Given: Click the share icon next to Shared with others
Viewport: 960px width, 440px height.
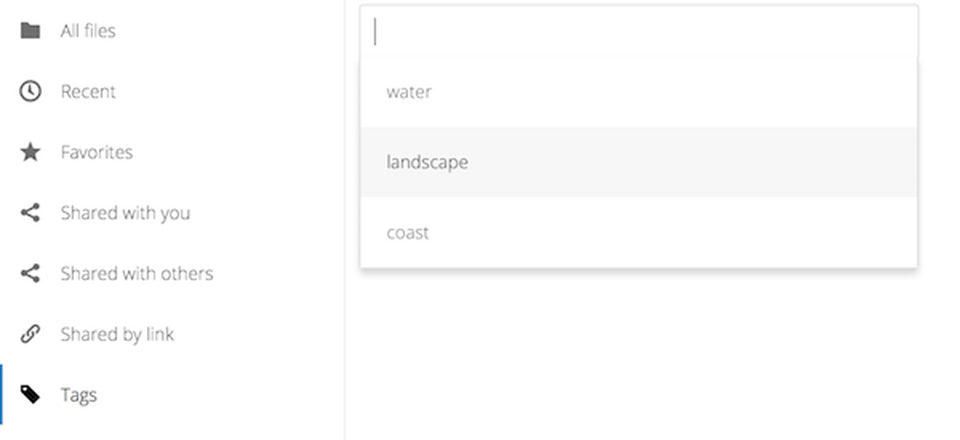Looking at the screenshot, I should [30, 273].
